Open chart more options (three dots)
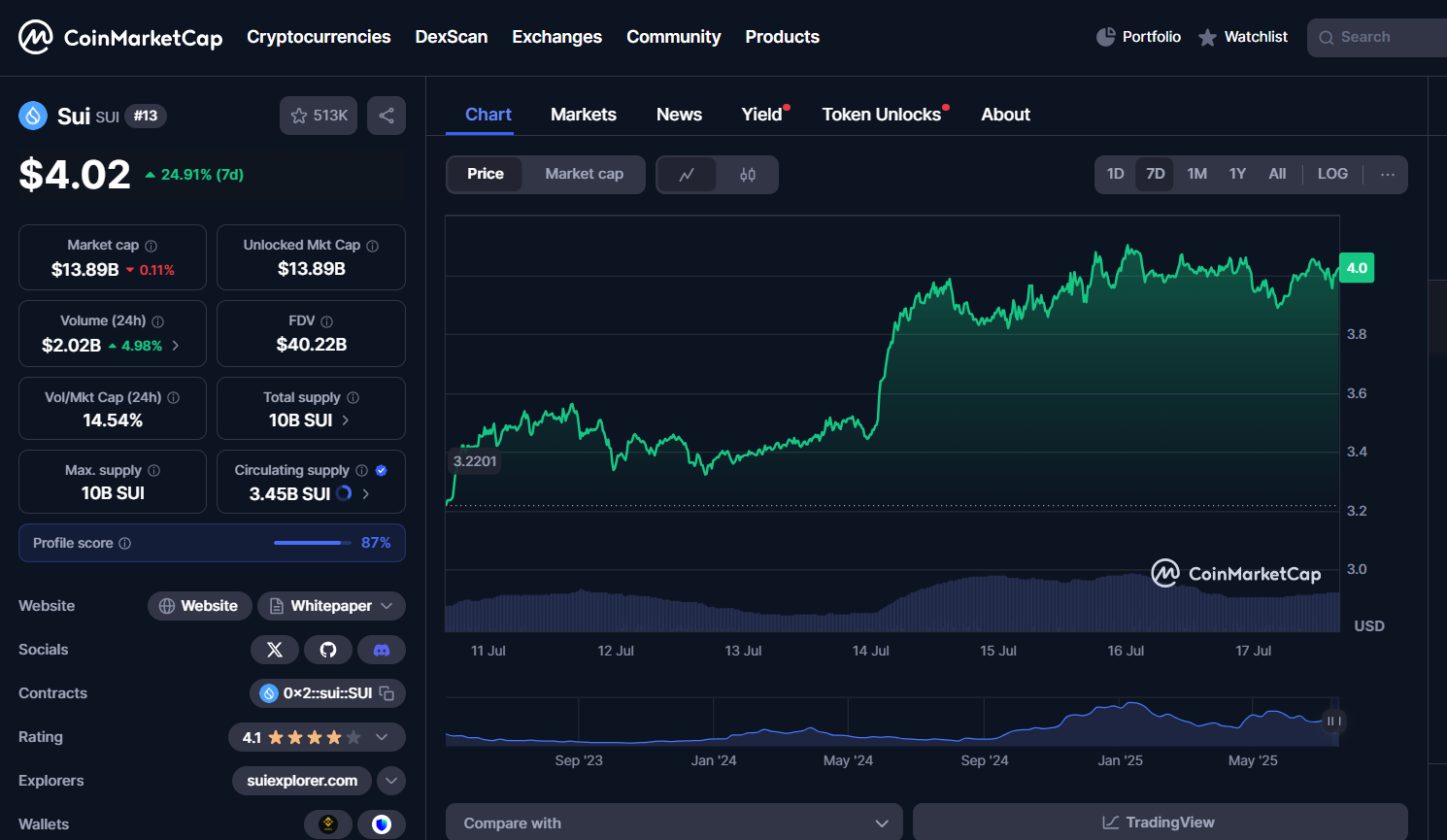The height and width of the screenshot is (840, 1447). click(1388, 175)
